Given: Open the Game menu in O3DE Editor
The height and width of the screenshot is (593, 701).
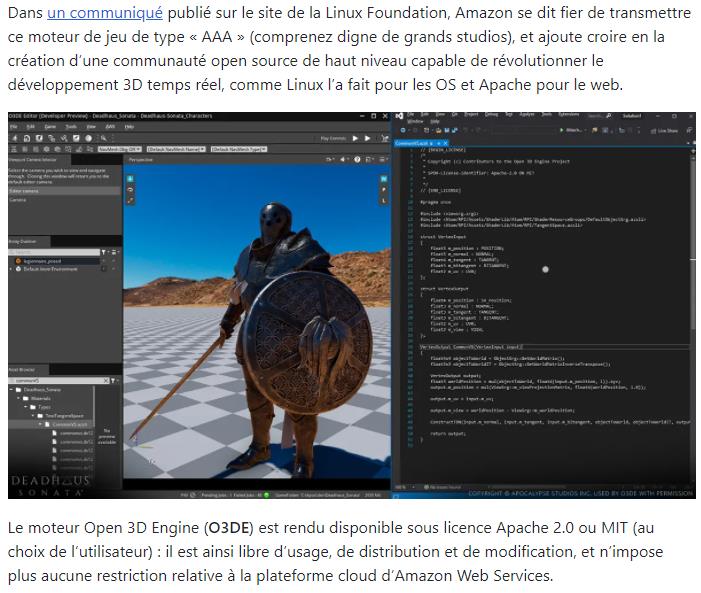Looking at the screenshot, I should click(50, 127).
